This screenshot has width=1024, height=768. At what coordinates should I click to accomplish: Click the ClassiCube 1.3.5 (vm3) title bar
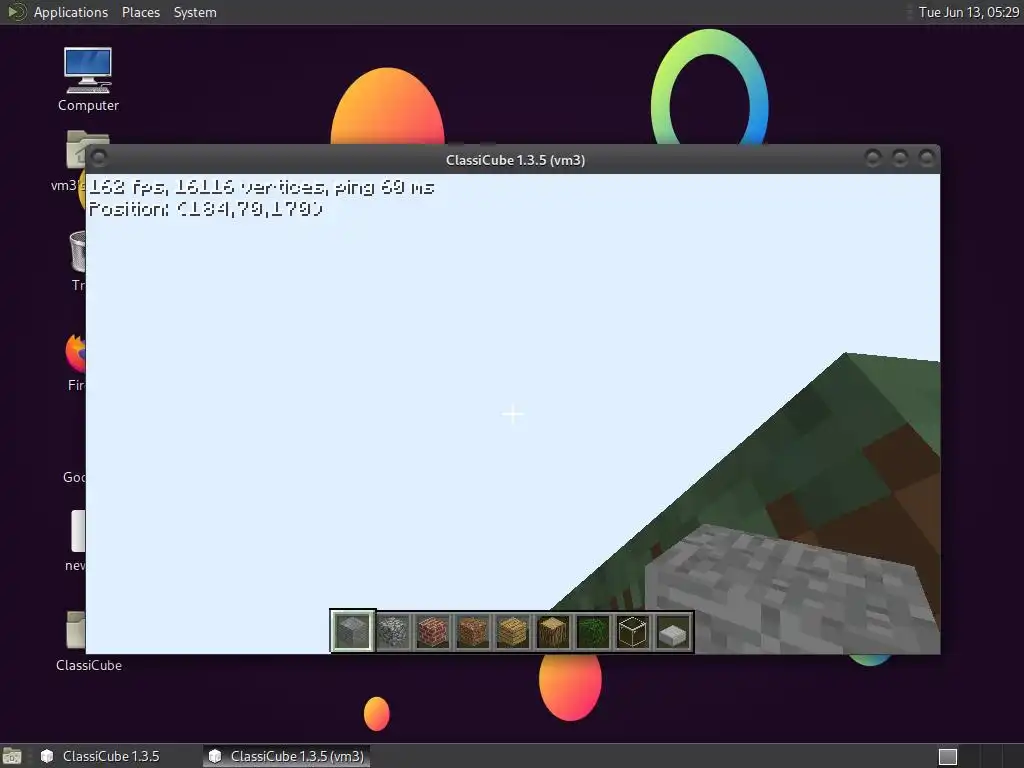pos(515,160)
